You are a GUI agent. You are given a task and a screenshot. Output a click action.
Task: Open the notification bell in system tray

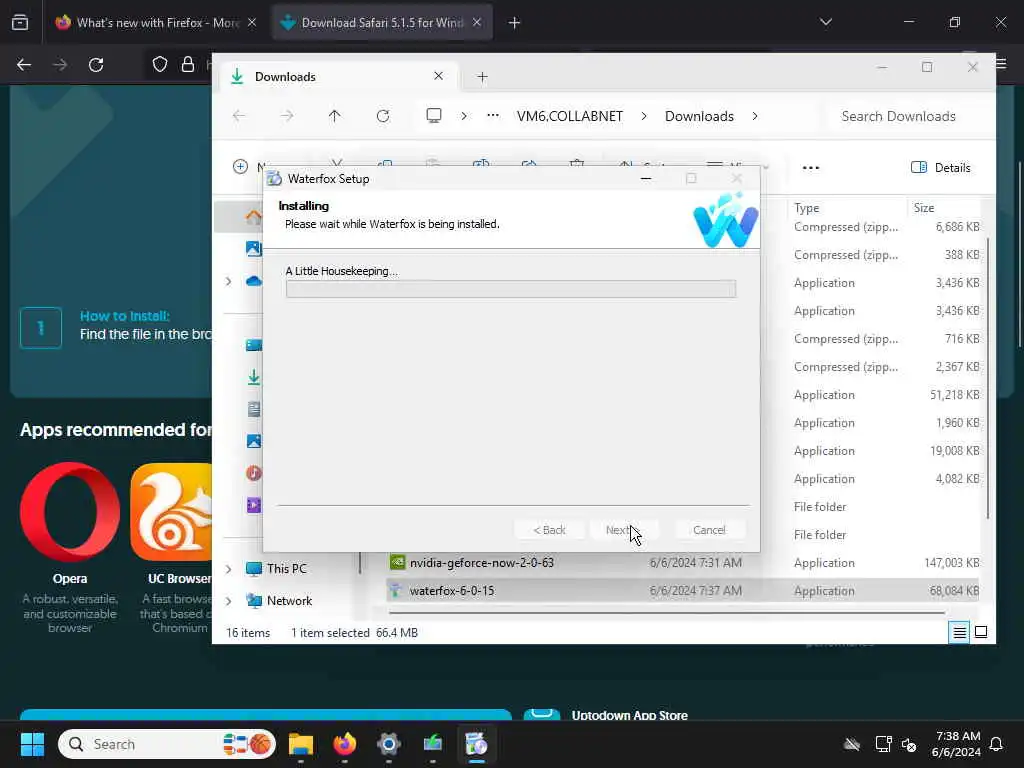tap(997, 744)
